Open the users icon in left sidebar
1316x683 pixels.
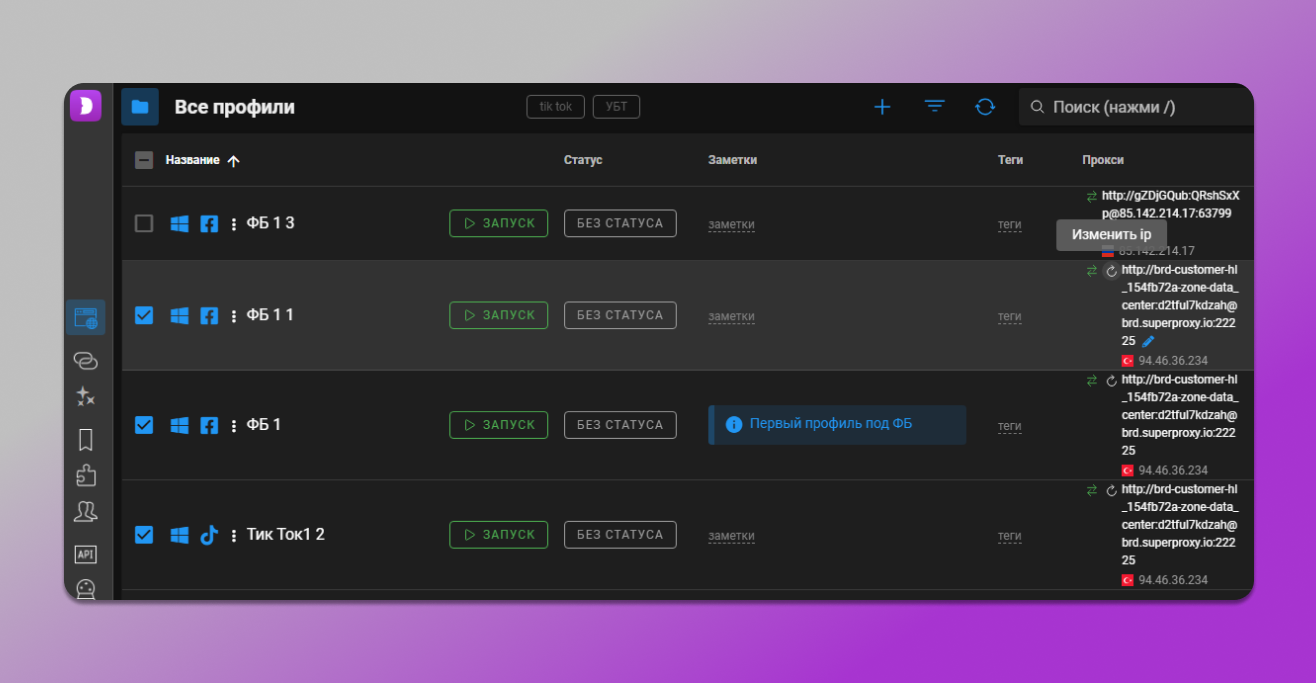(86, 512)
